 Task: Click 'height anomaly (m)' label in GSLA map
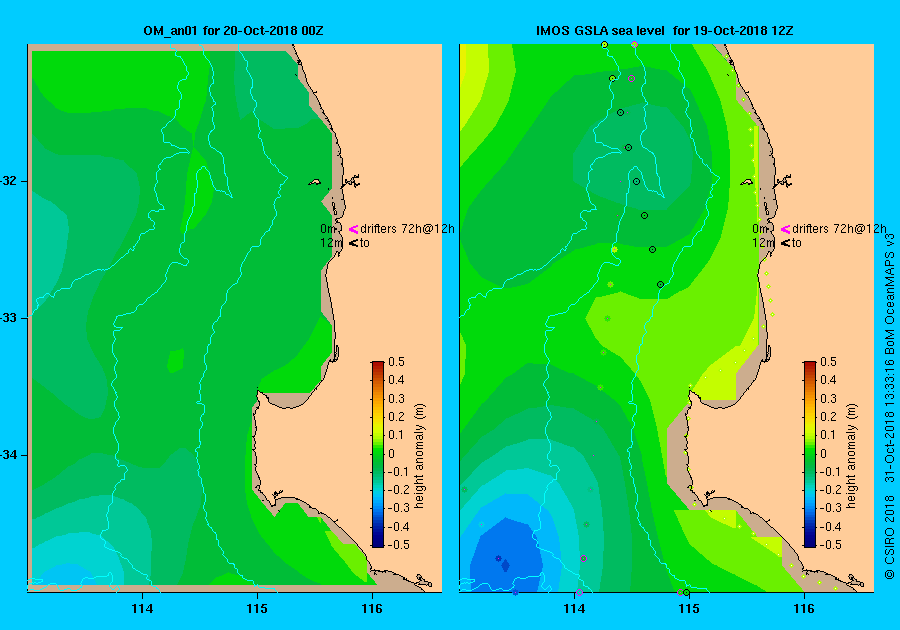click(851, 456)
